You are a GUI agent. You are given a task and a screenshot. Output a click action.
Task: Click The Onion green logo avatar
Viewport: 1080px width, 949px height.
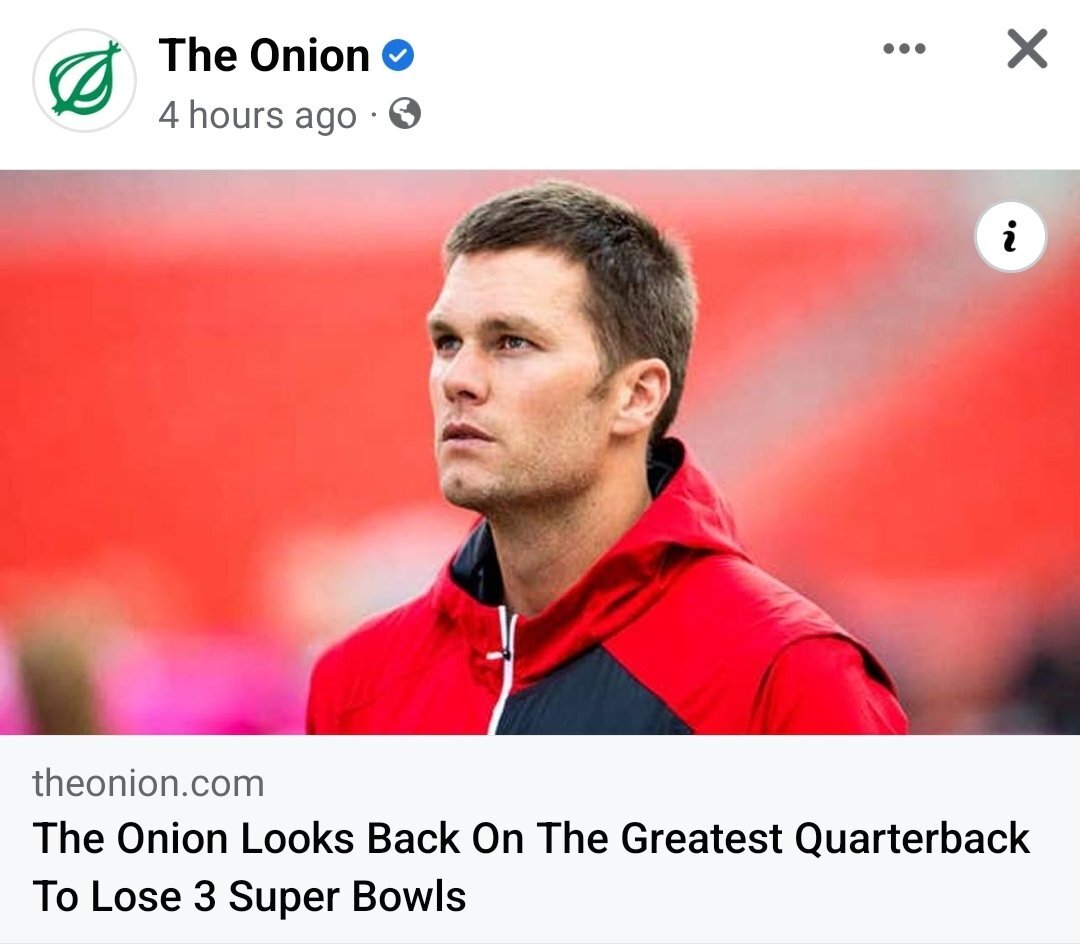click(84, 80)
